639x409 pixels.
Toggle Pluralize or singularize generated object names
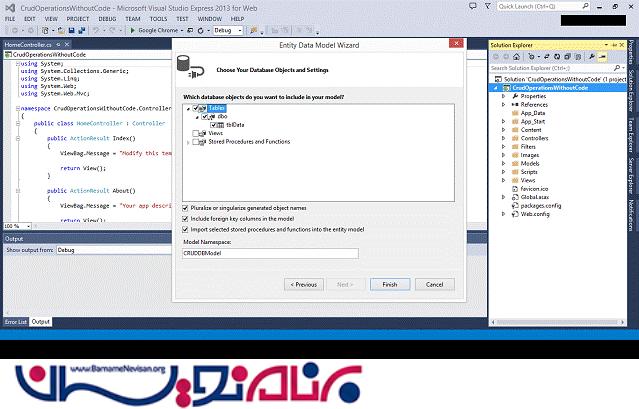pyautogui.click(x=187, y=207)
